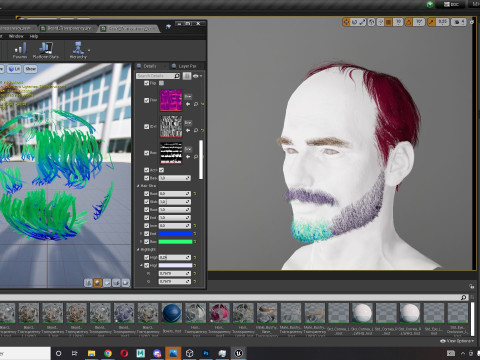This screenshot has width=480, height=360.
Task: Toggle surface snapping icon in viewport toolbar
Action: click(380, 22)
